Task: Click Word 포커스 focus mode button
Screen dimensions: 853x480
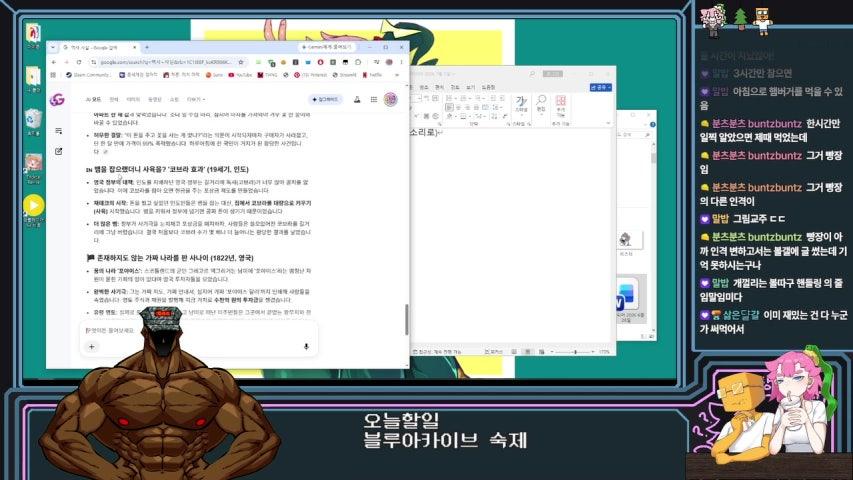Action: (x=494, y=352)
